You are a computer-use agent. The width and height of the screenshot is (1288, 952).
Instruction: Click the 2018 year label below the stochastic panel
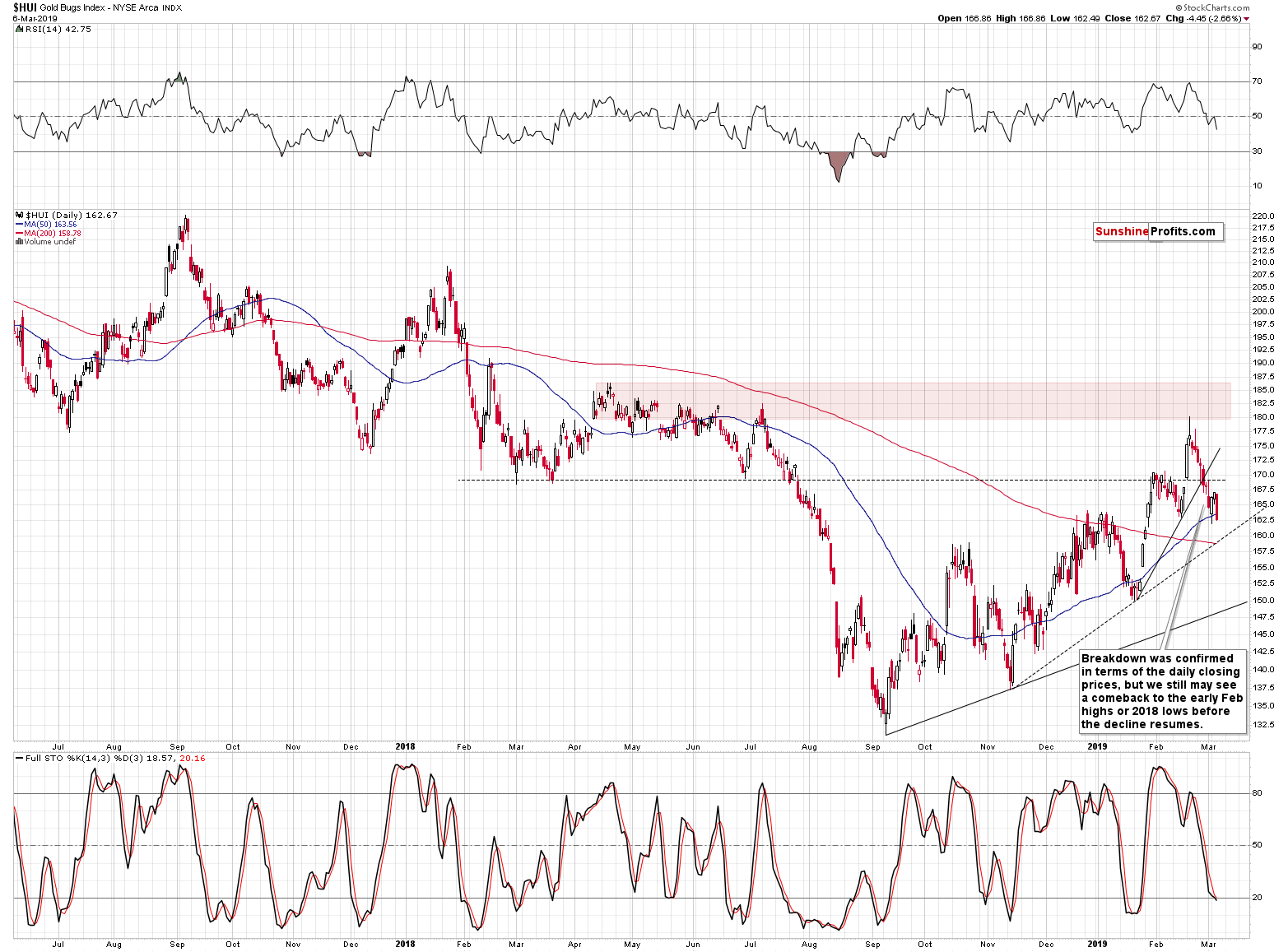[405, 944]
